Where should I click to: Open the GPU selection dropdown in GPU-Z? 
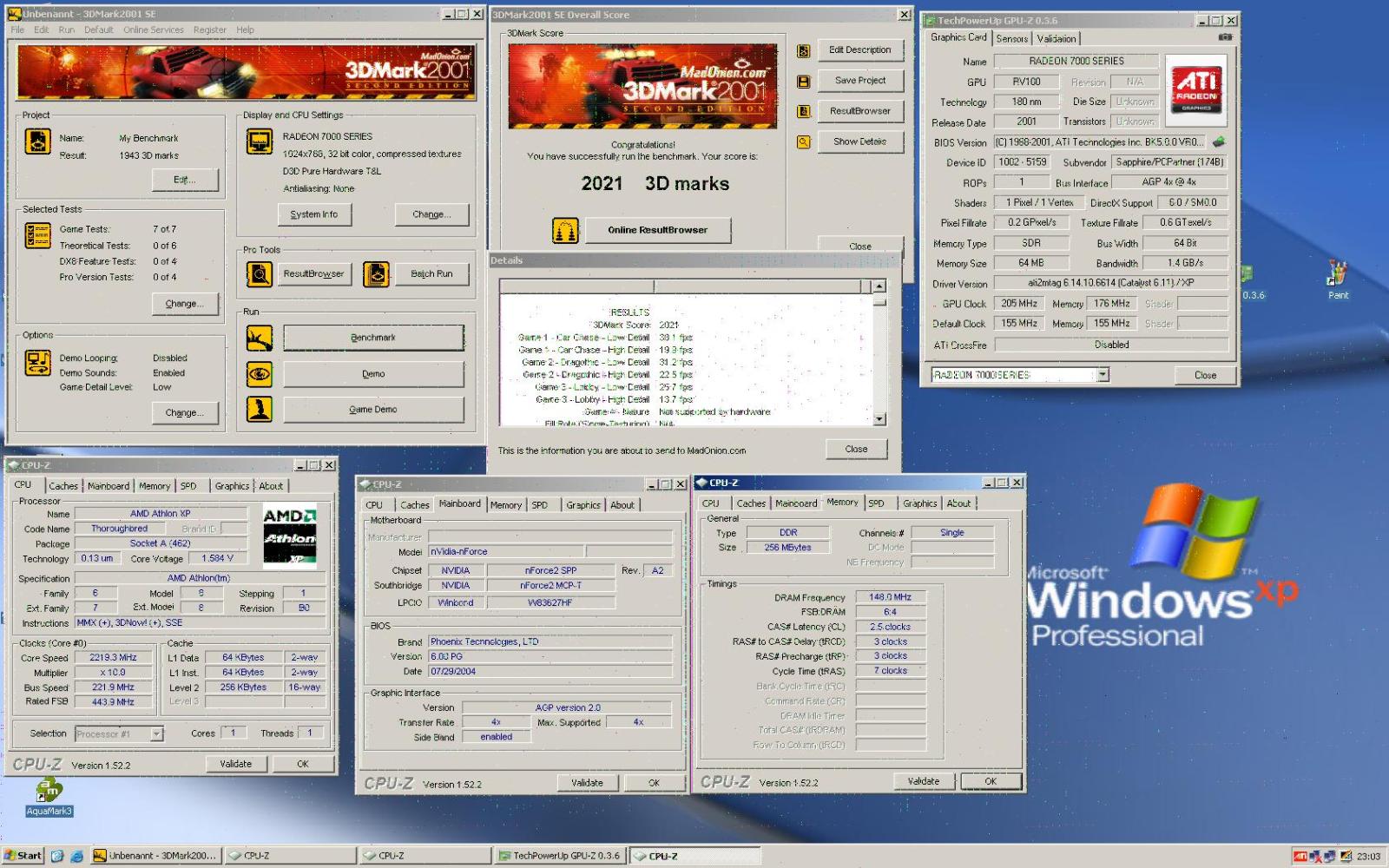[x=1103, y=375]
